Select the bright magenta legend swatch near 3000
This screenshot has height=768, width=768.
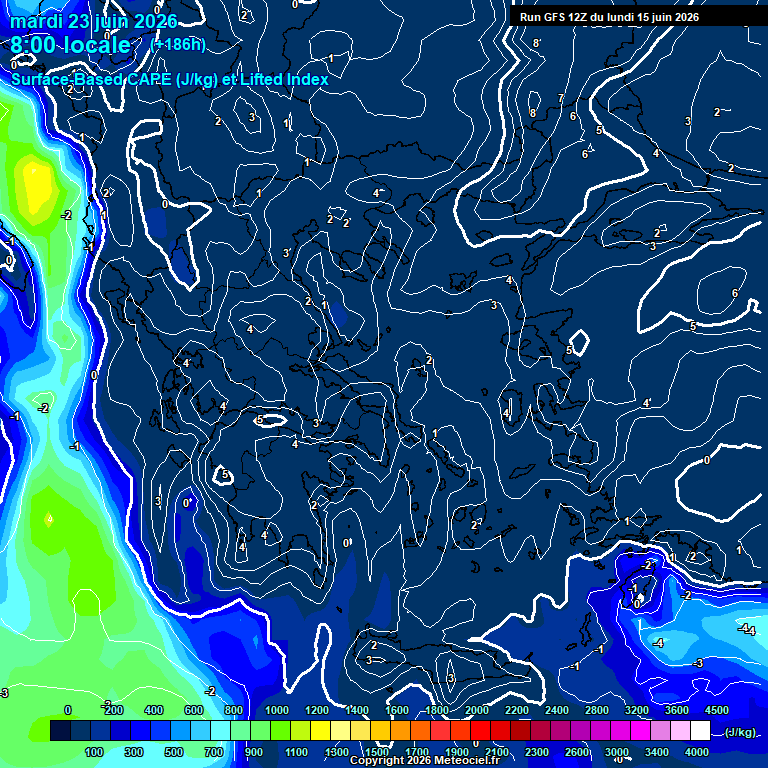click(x=640, y=730)
